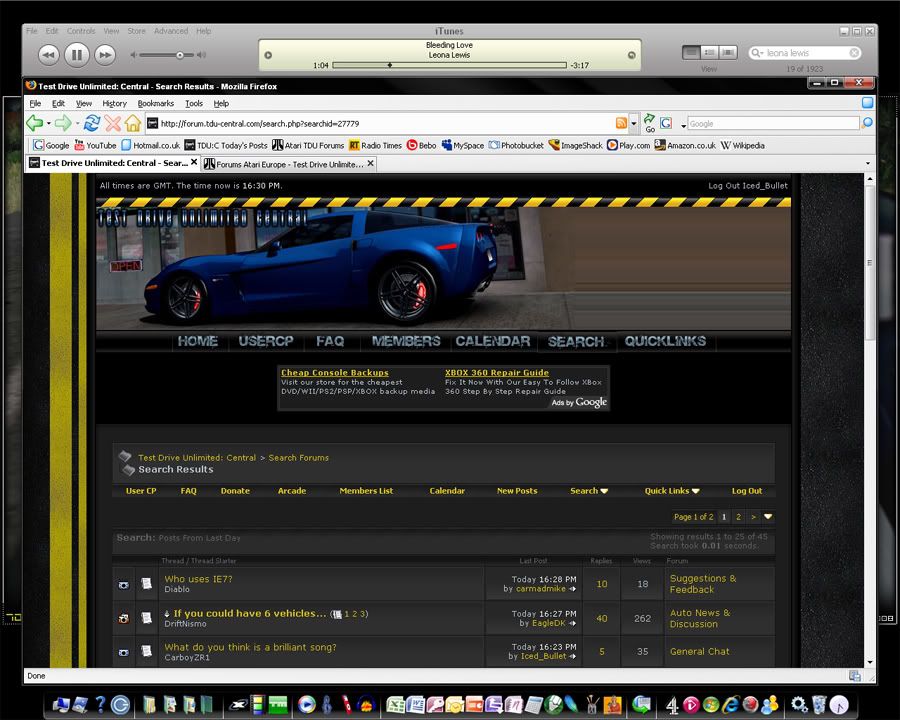The width and height of the screenshot is (900, 720).
Task: Skip to next track in iTunes
Action: pyautogui.click(x=105, y=54)
